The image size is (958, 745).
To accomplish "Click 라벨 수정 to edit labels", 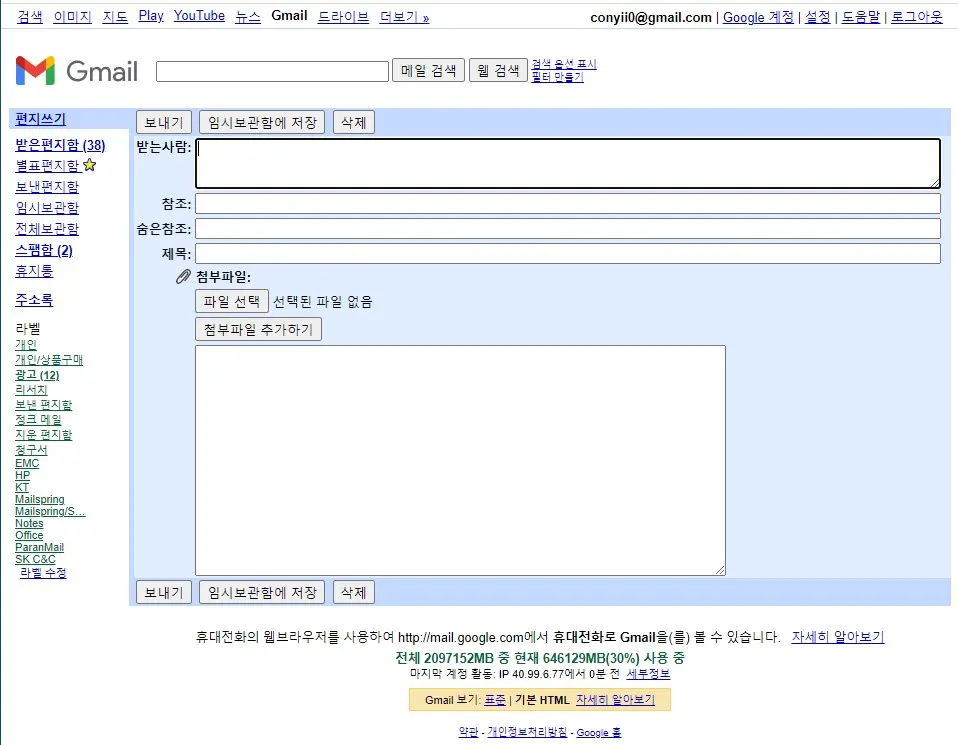I will point(43,573).
